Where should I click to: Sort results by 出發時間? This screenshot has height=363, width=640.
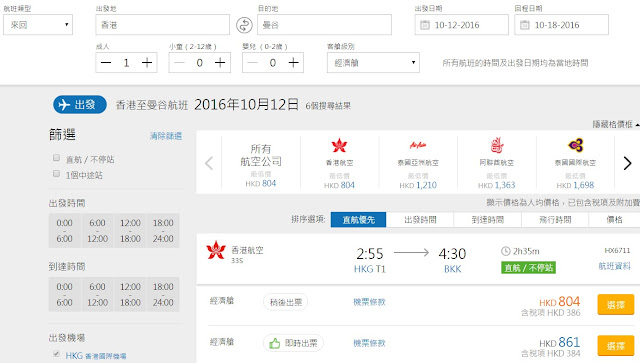coord(420,220)
